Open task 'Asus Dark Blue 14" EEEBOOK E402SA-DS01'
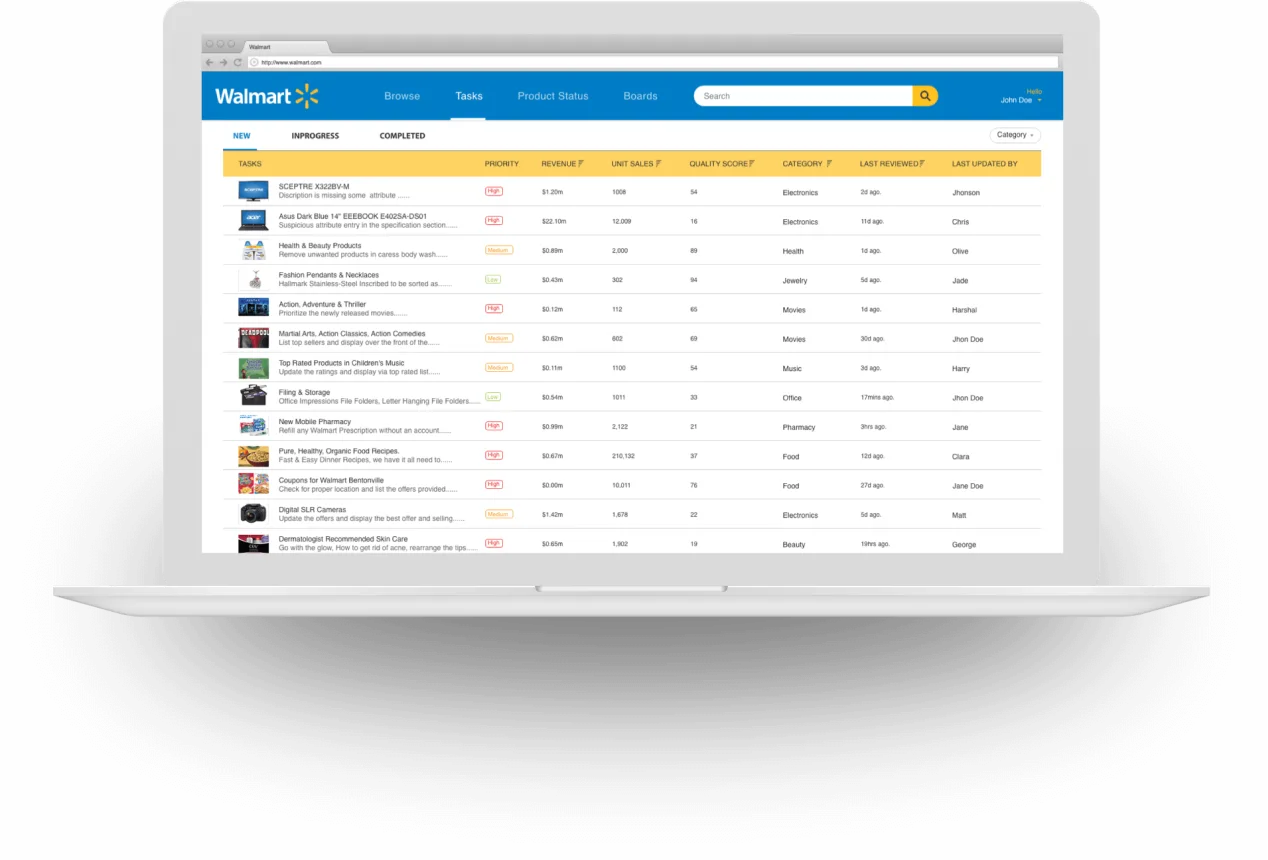Screen dimensions: 1268x860 353,216
